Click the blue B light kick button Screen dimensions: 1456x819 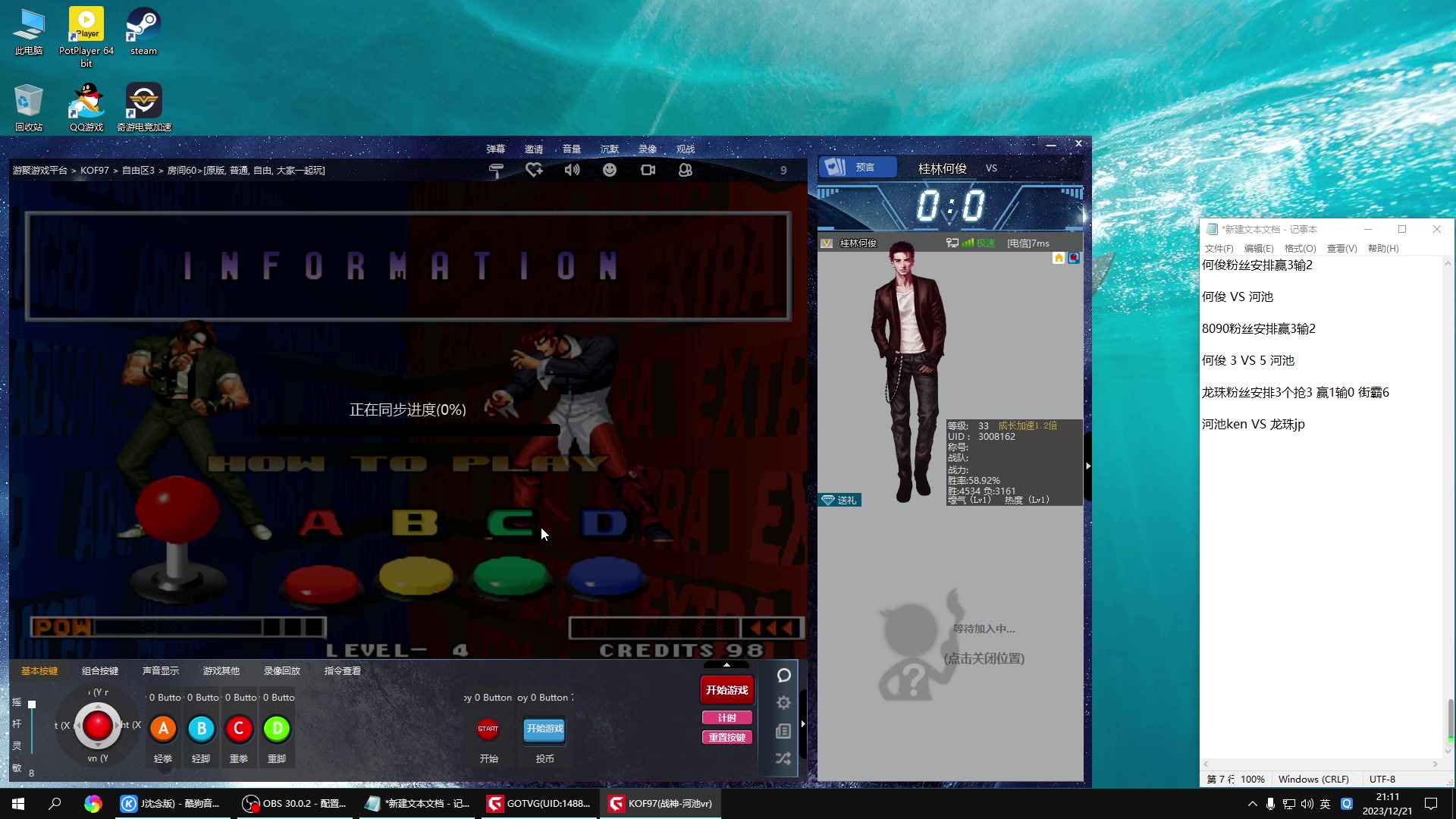pos(201,729)
